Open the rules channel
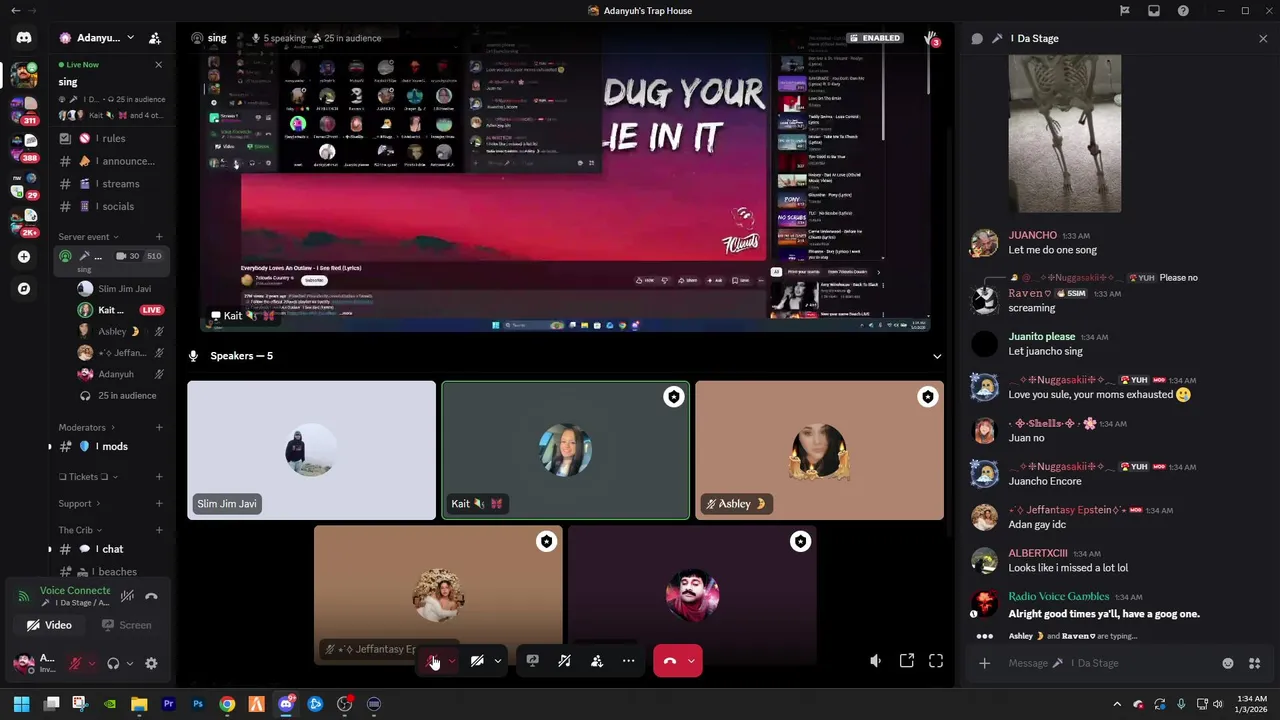 pyautogui.click(x=110, y=139)
